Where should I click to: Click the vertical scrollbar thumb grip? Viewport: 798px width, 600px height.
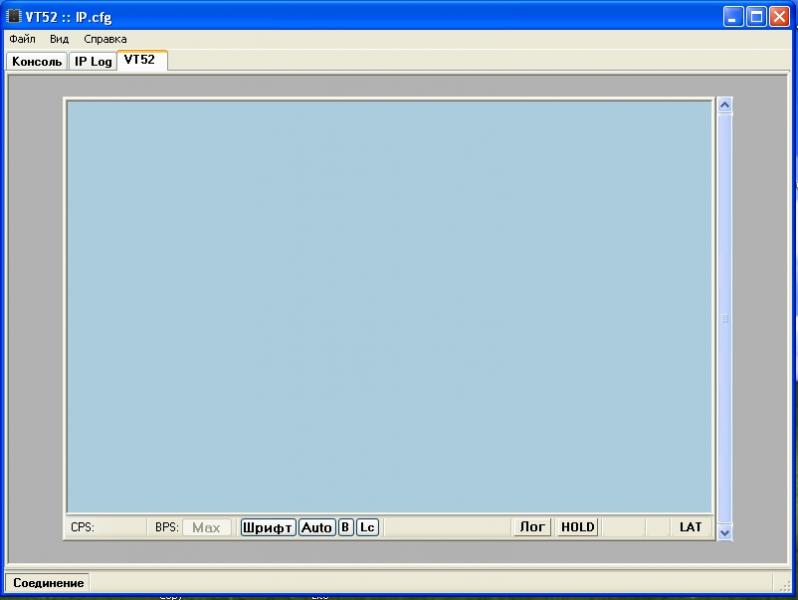coord(725,319)
